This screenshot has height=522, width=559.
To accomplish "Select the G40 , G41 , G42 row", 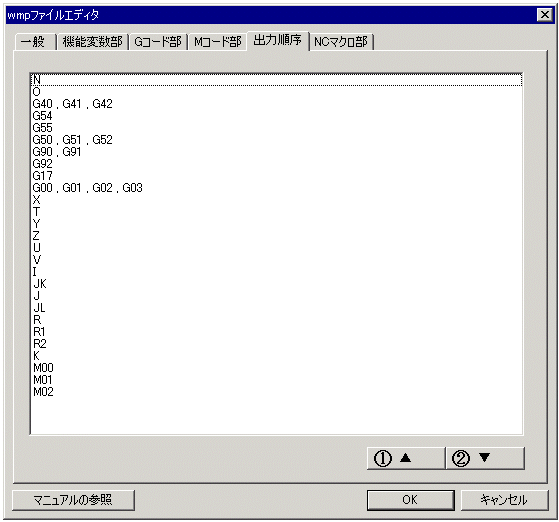I will tap(277, 104).
